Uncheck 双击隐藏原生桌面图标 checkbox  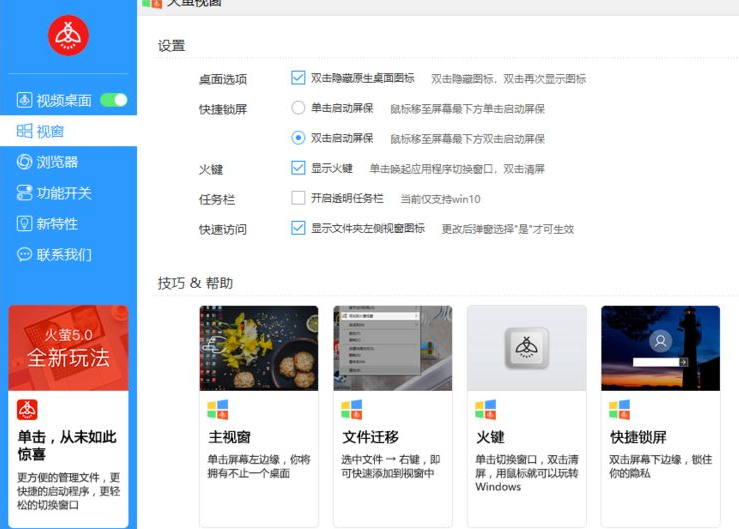pos(298,78)
